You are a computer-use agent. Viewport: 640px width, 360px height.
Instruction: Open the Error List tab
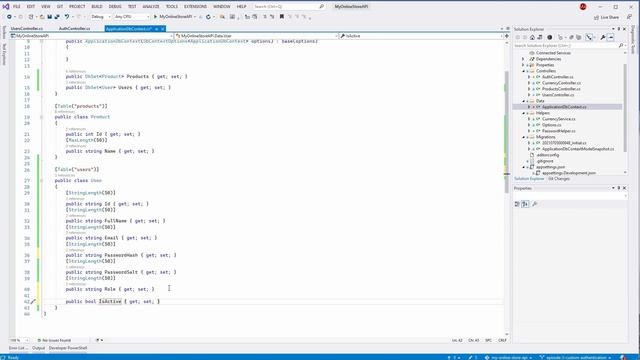point(17,348)
